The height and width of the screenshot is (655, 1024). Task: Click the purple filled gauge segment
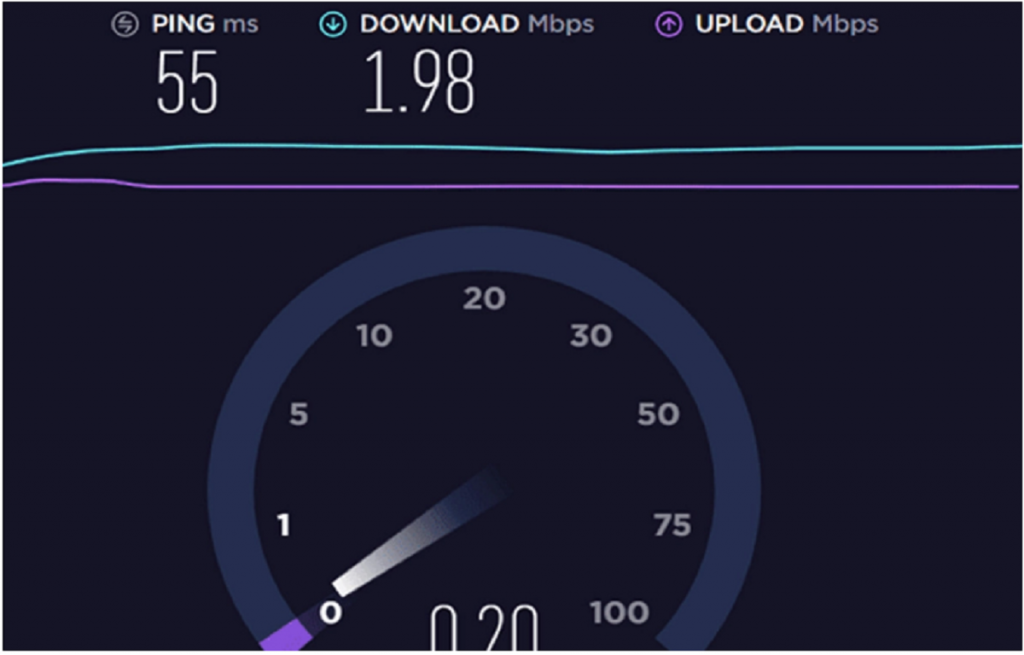pyautogui.click(x=287, y=635)
